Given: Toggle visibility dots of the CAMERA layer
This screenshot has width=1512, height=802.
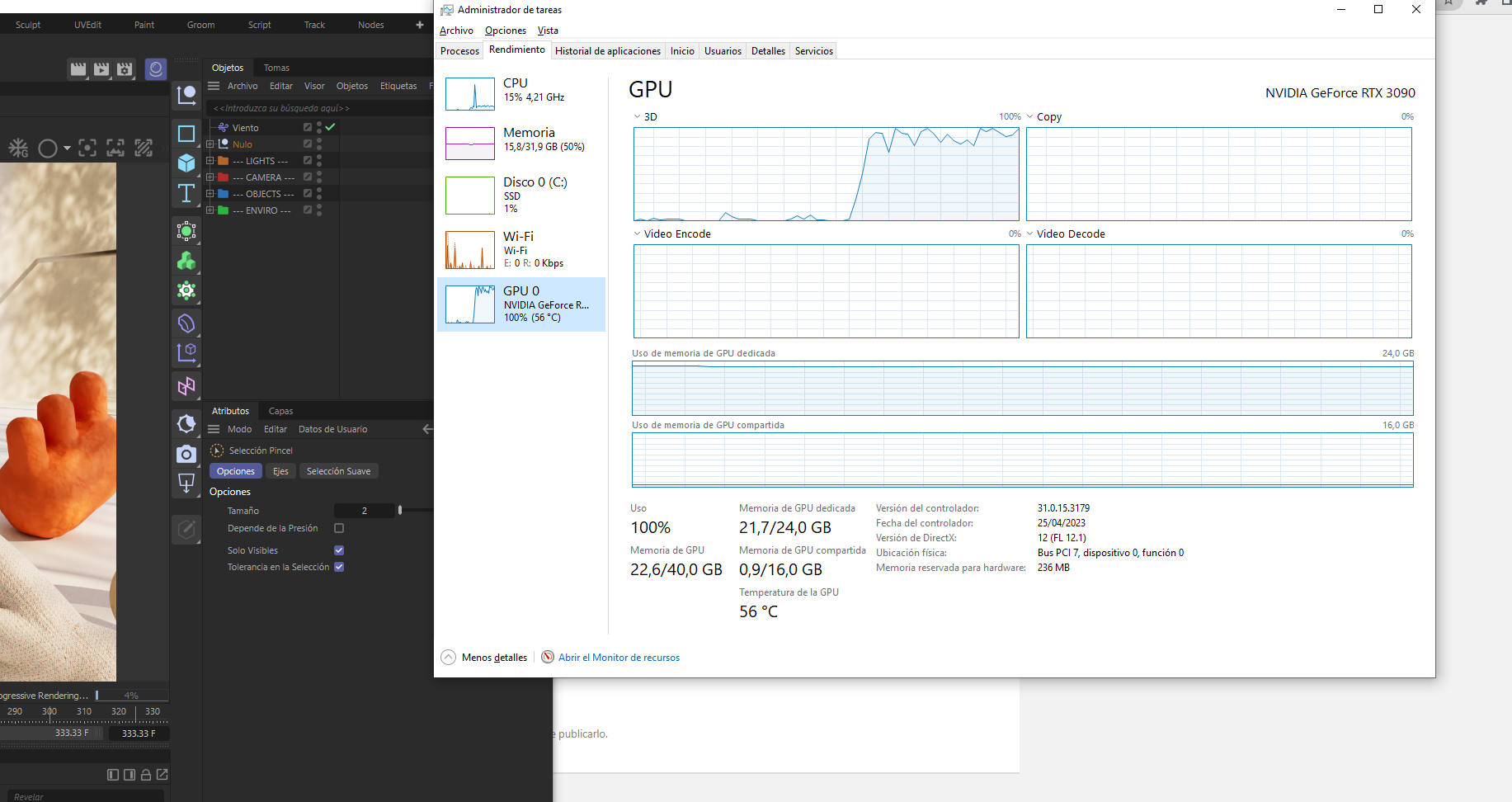Looking at the screenshot, I should coord(319,177).
